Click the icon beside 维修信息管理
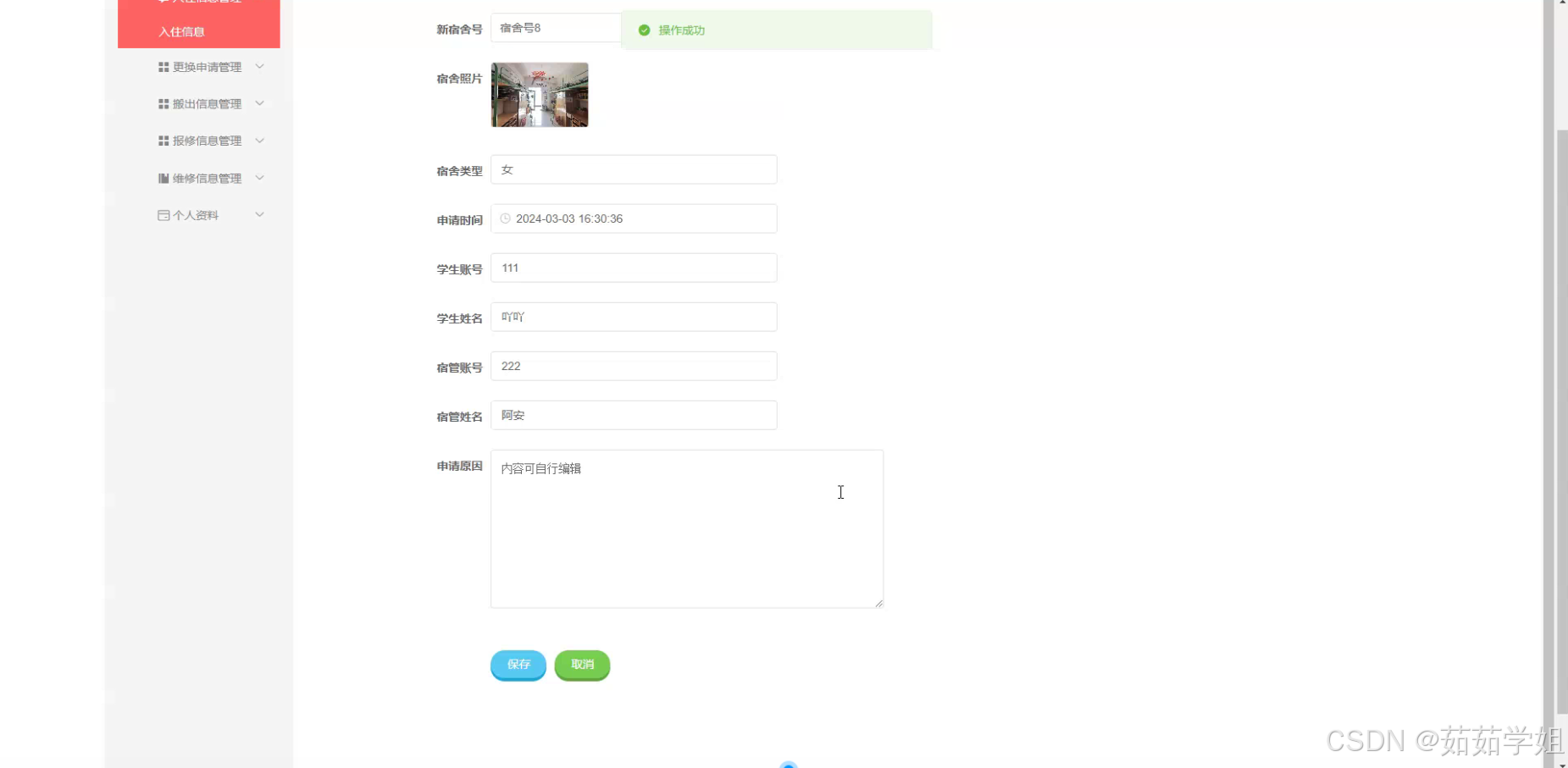The image size is (1568, 768). coord(163,178)
